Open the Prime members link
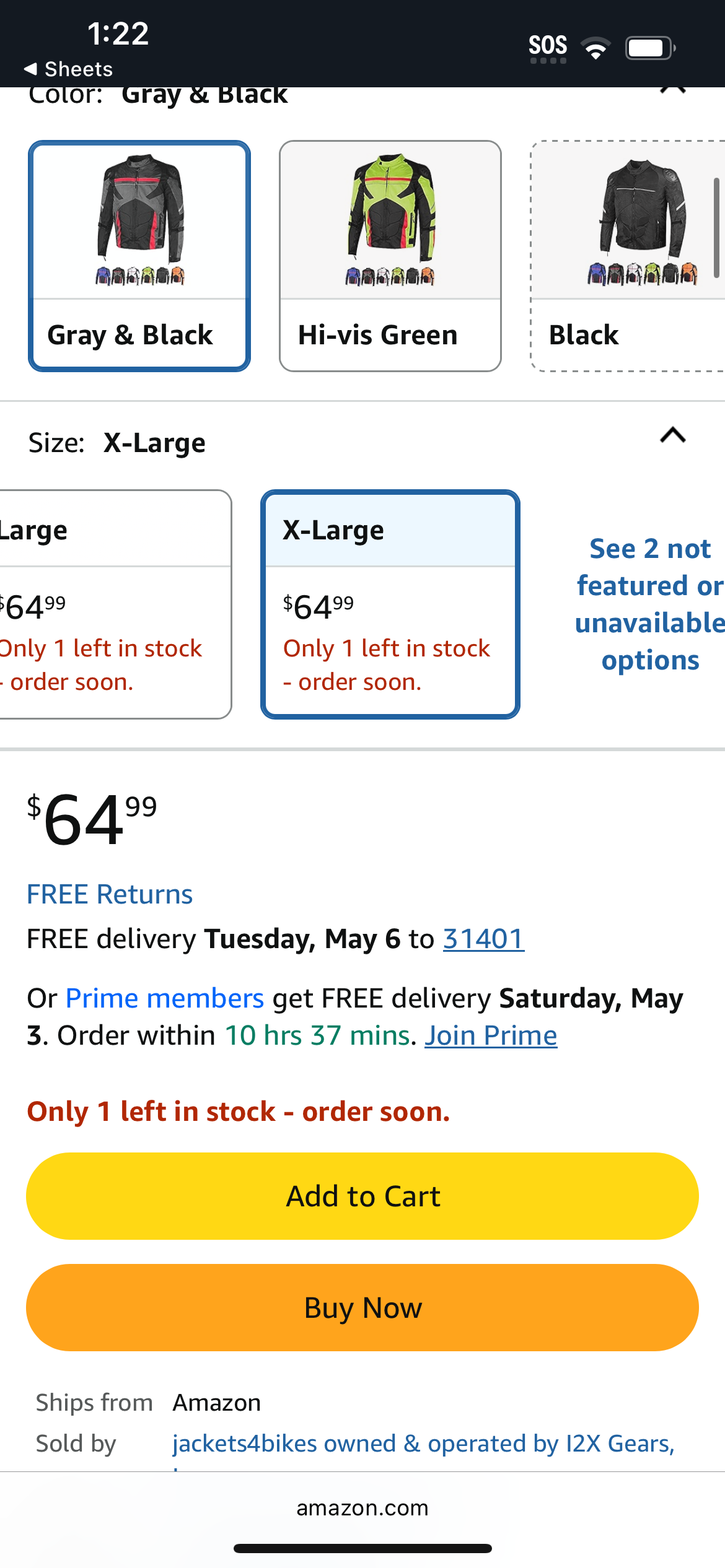The height and width of the screenshot is (1568, 725). coord(165,998)
